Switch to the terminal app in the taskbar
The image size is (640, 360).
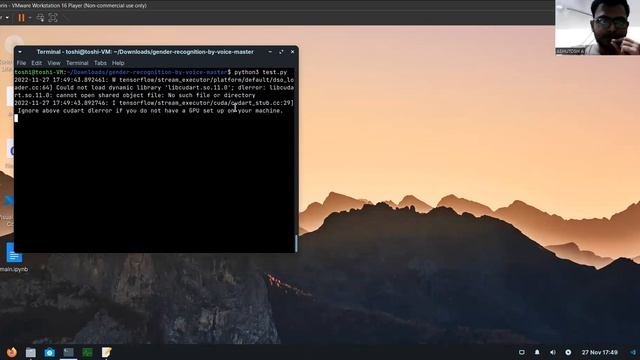[x=69, y=352]
